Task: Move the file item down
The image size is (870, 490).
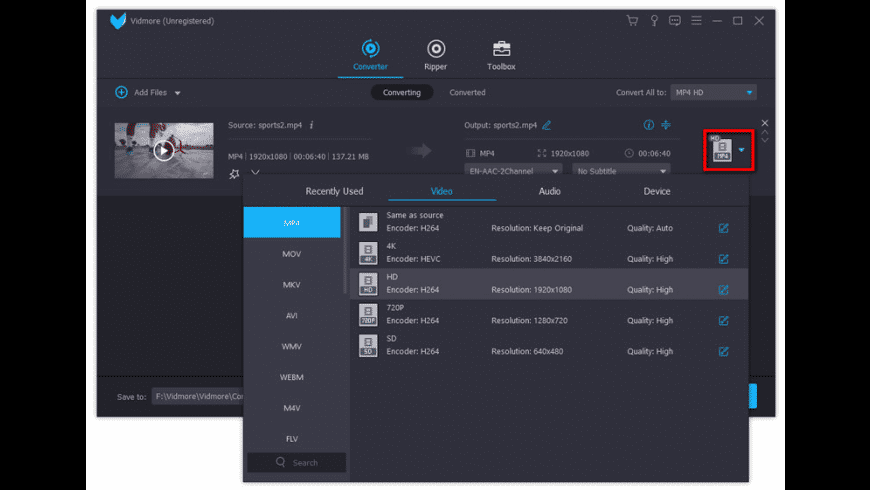Action: [x=765, y=140]
